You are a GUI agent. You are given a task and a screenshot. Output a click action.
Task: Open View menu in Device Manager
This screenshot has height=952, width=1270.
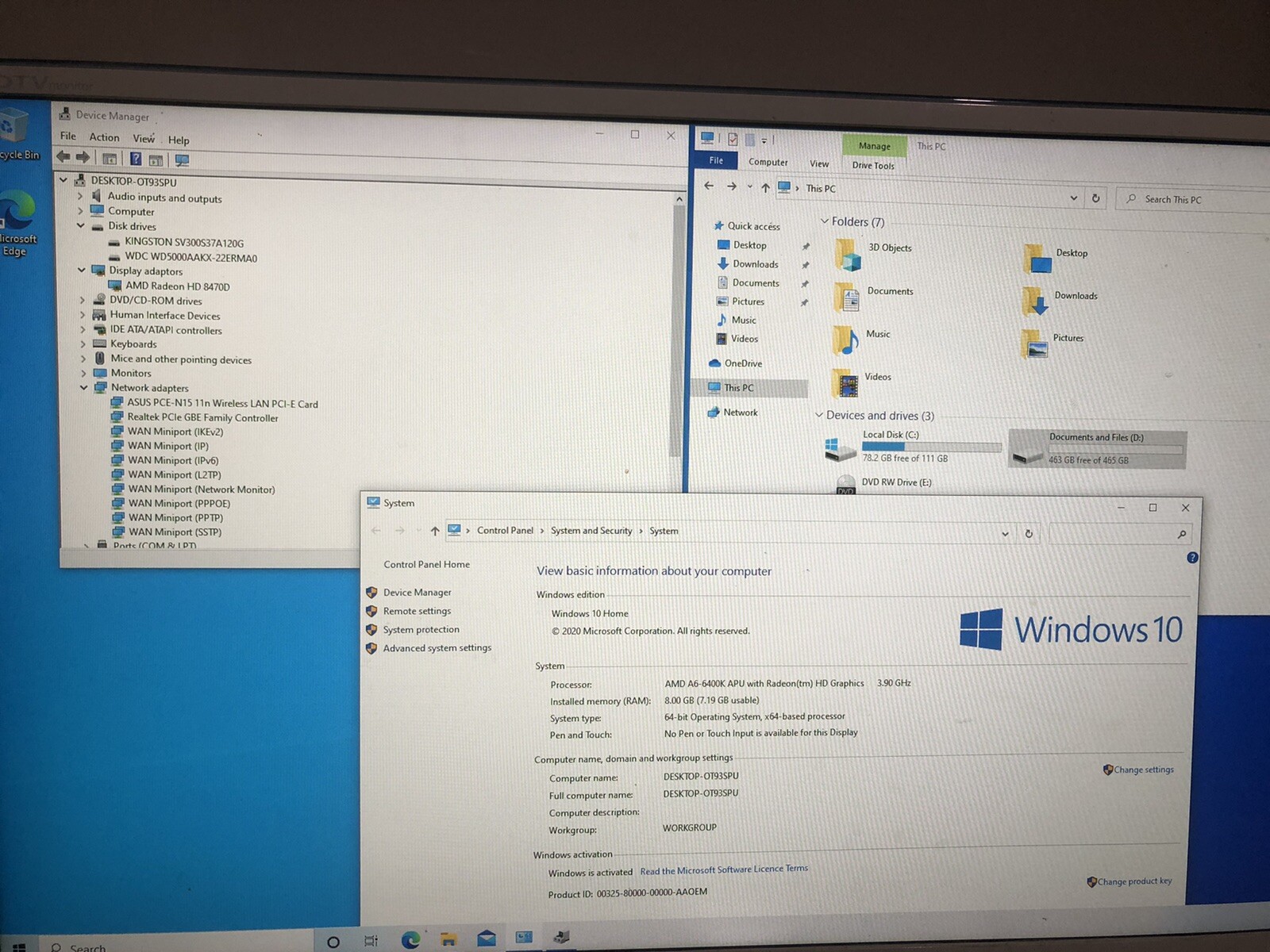pos(144,138)
